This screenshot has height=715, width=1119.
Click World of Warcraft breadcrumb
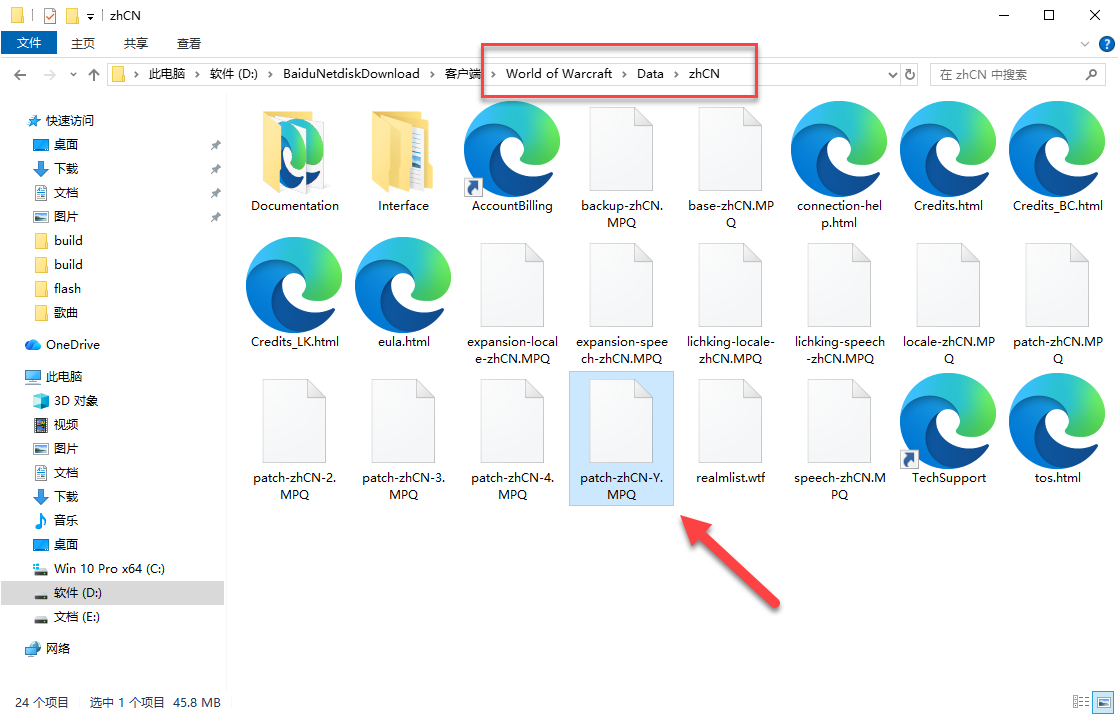pos(559,73)
